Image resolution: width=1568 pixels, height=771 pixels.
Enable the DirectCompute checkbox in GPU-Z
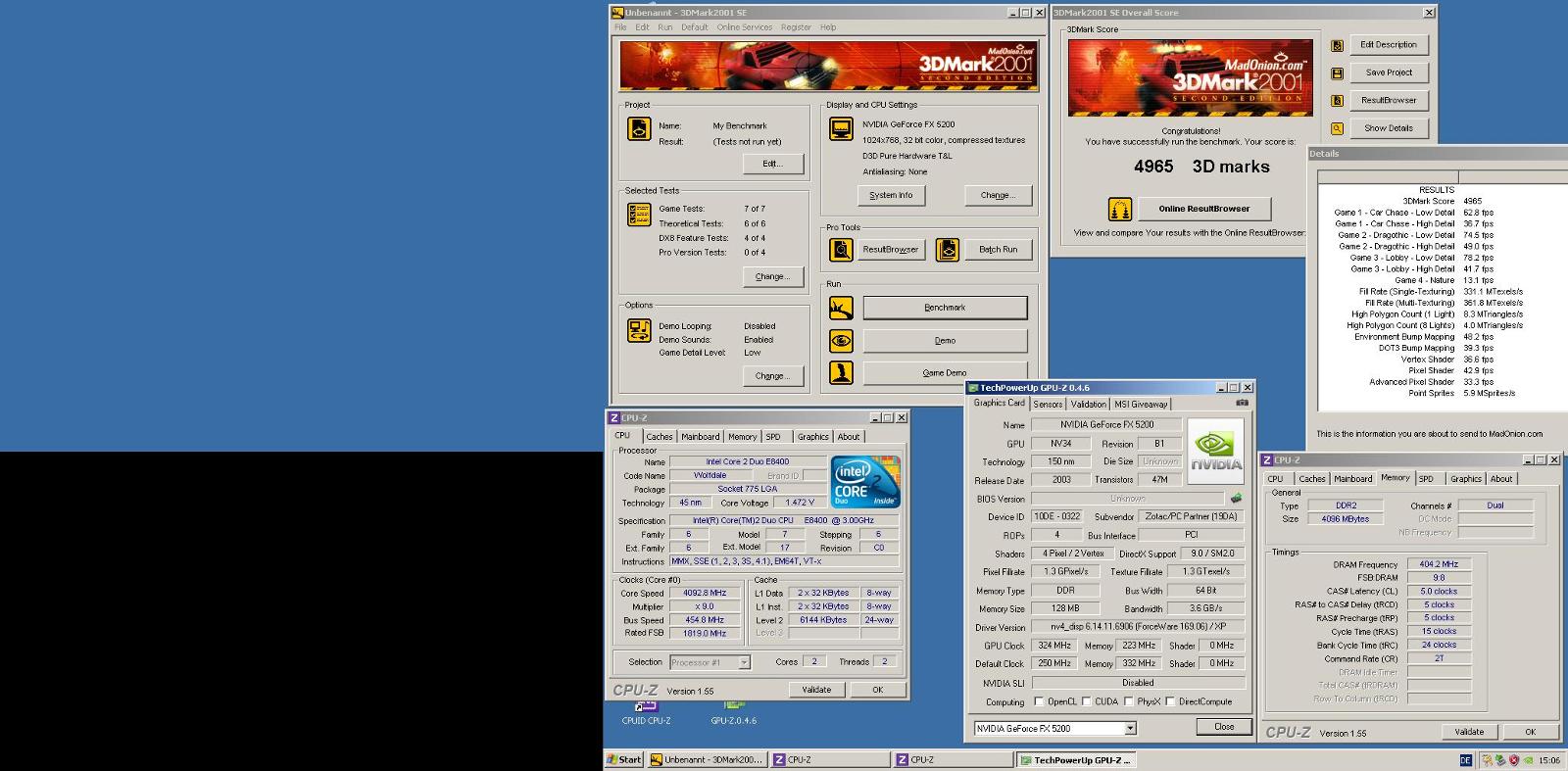click(x=1170, y=701)
